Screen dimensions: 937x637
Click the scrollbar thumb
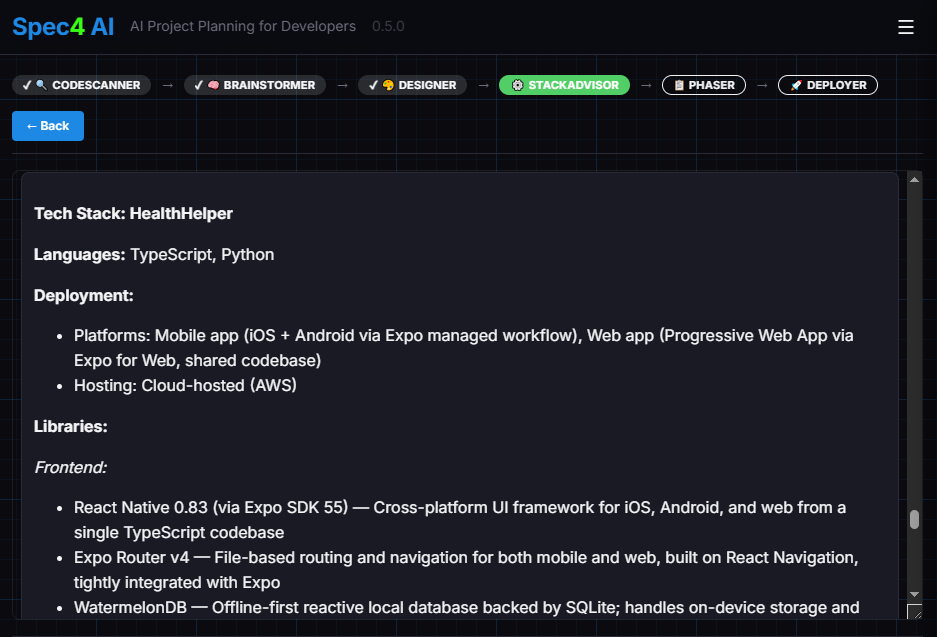(914, 519)
